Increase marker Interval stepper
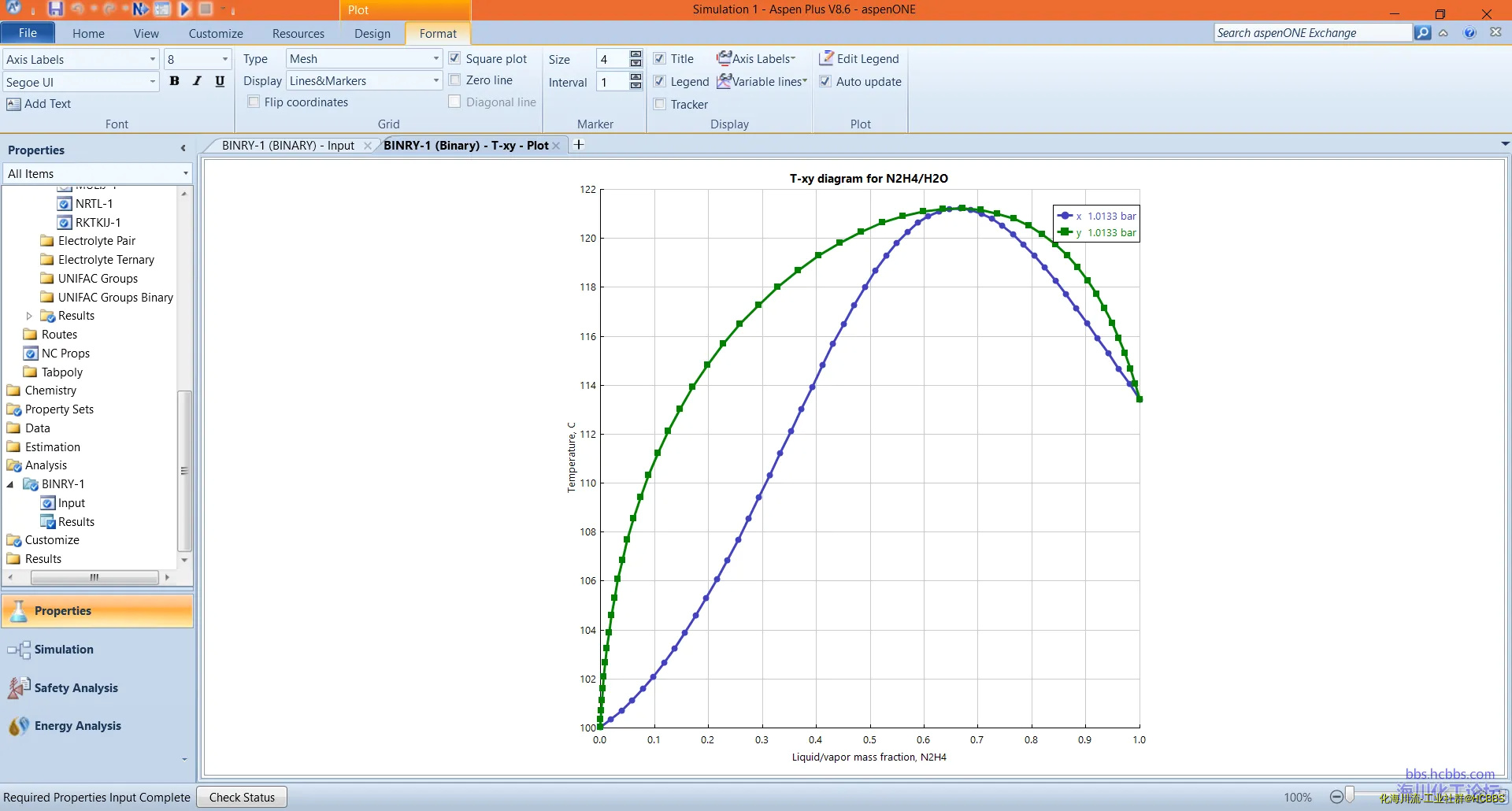Image resolution: width=1512 pixels, height=811 pixels. tap(636, 77)
